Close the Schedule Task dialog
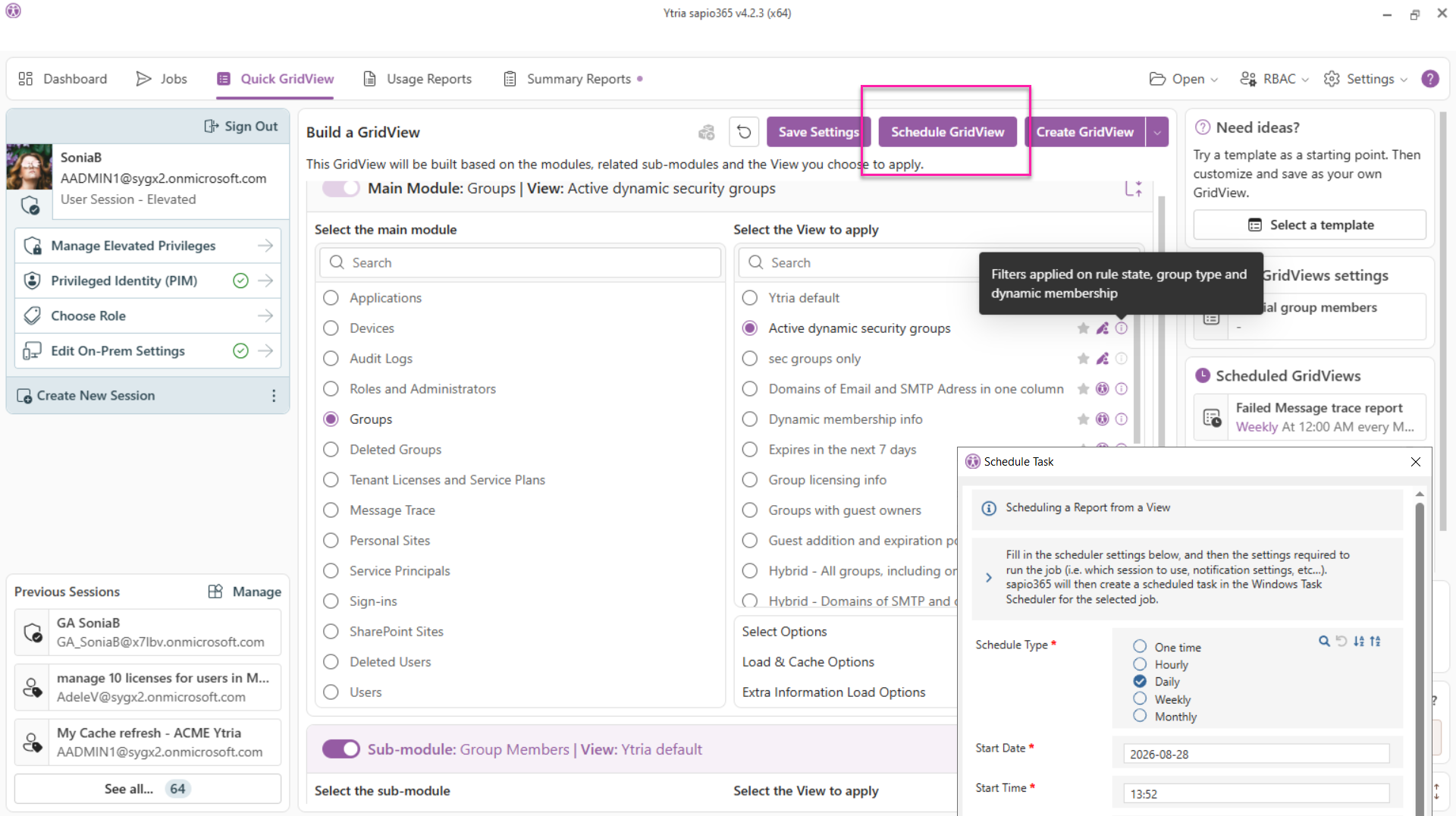Viewport: 1456px width, 816px height. [1415, 462]
